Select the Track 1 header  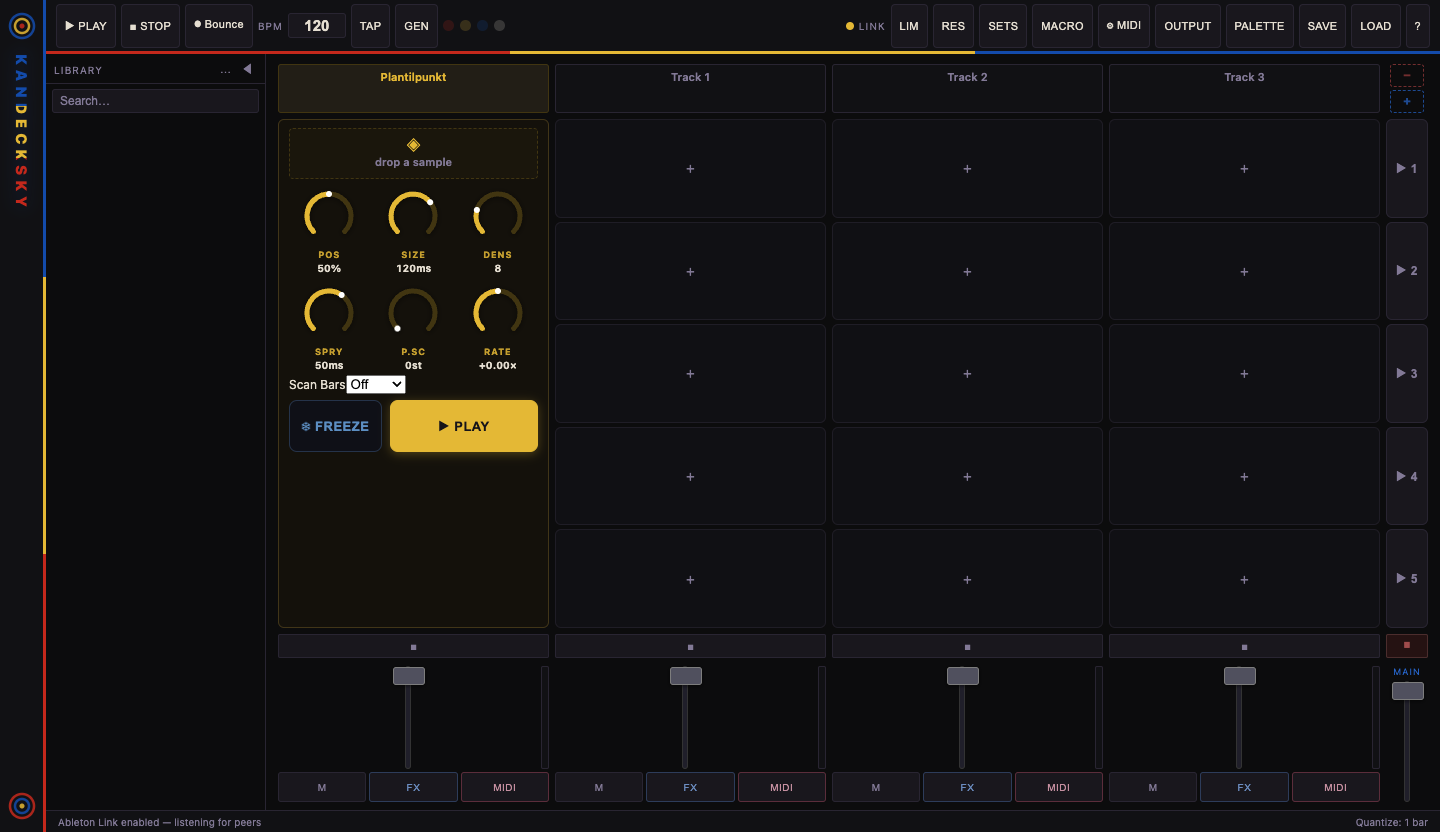click(690, 88)
